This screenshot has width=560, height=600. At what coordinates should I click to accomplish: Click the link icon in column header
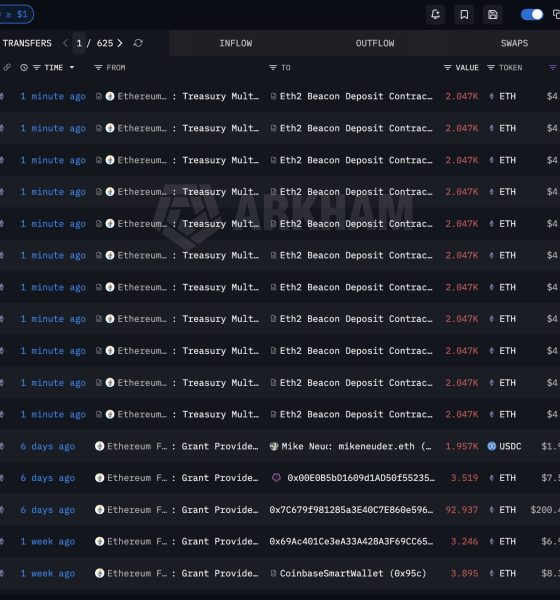pos(7,67)
